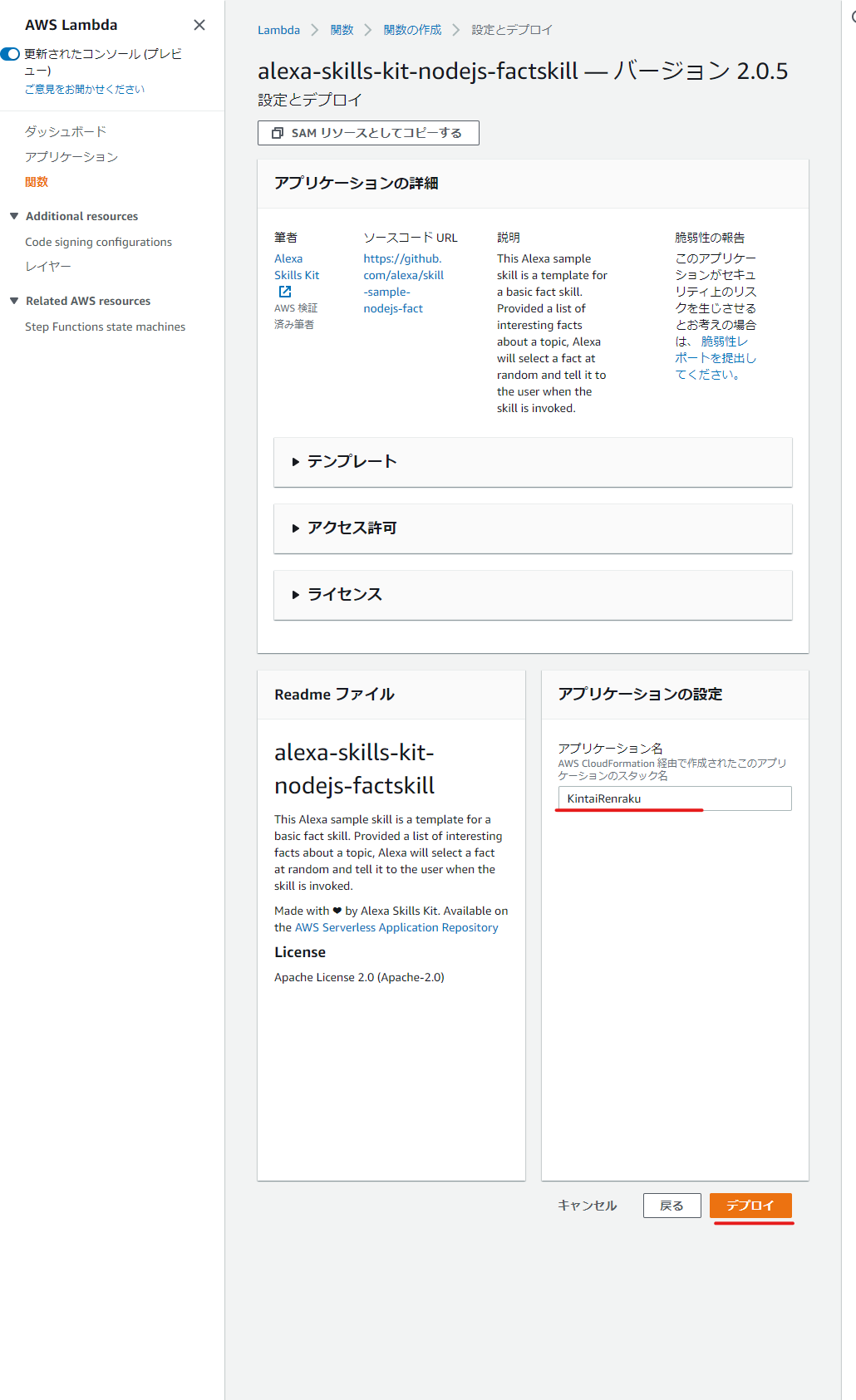Click the 戻る button
Screen dimensions: 856x1400
pyautogui.click(x=672, y=1206)
